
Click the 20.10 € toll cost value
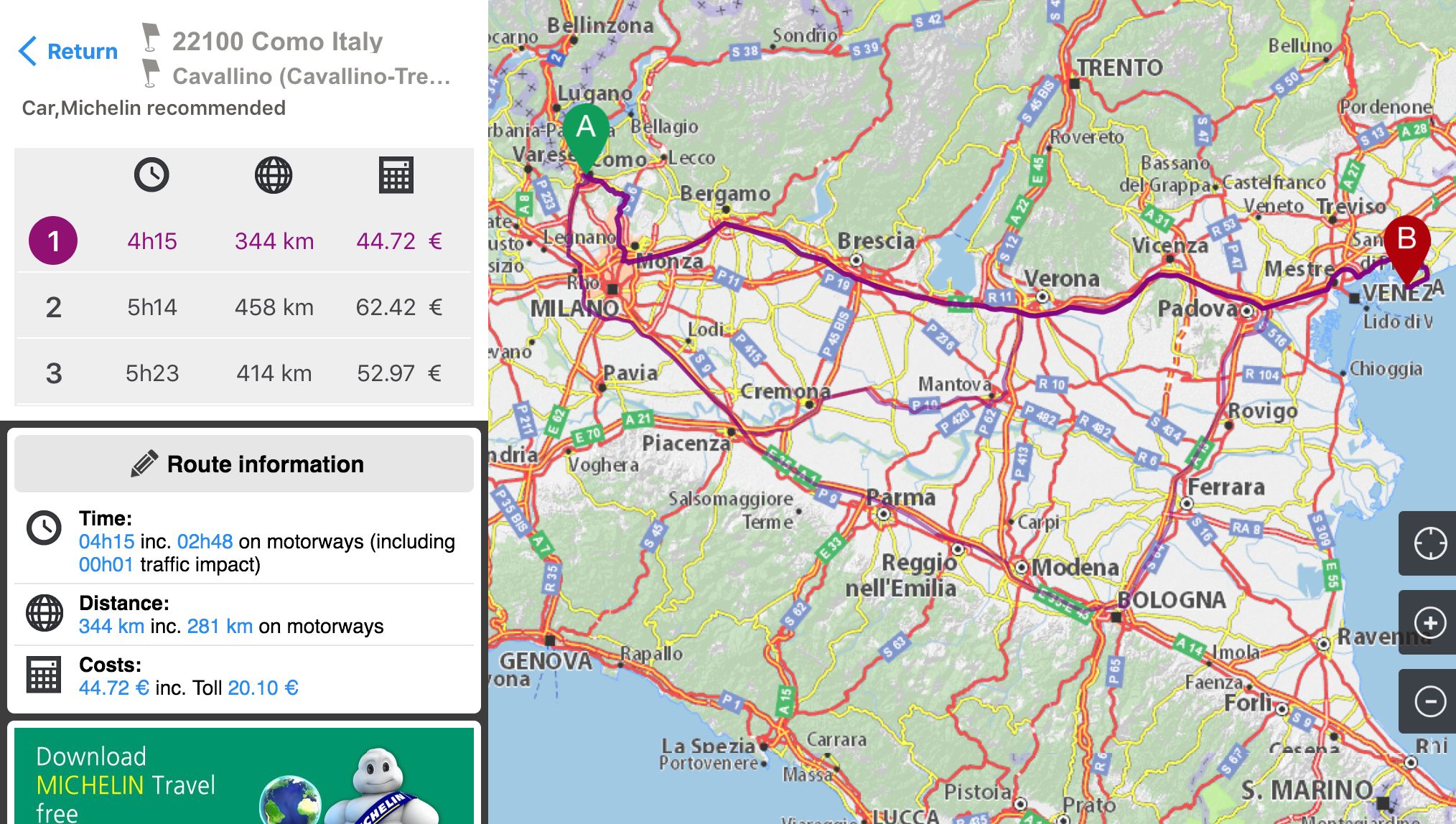click(262, 688)
